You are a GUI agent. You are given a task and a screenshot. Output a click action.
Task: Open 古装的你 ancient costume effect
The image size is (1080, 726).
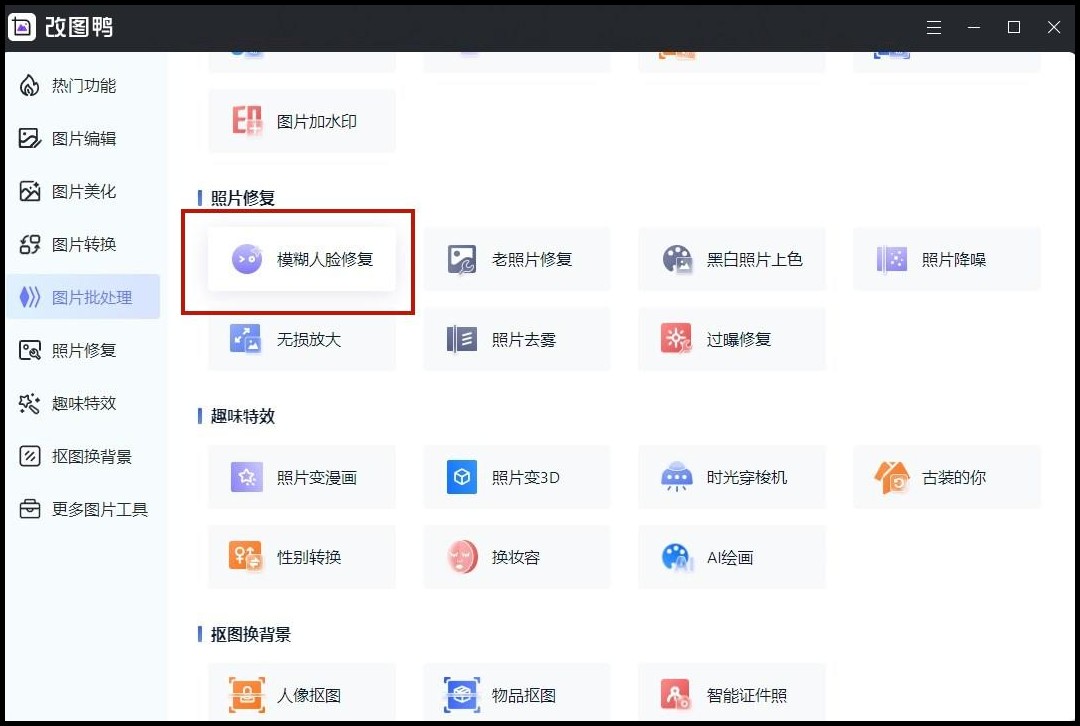point(946,477)
